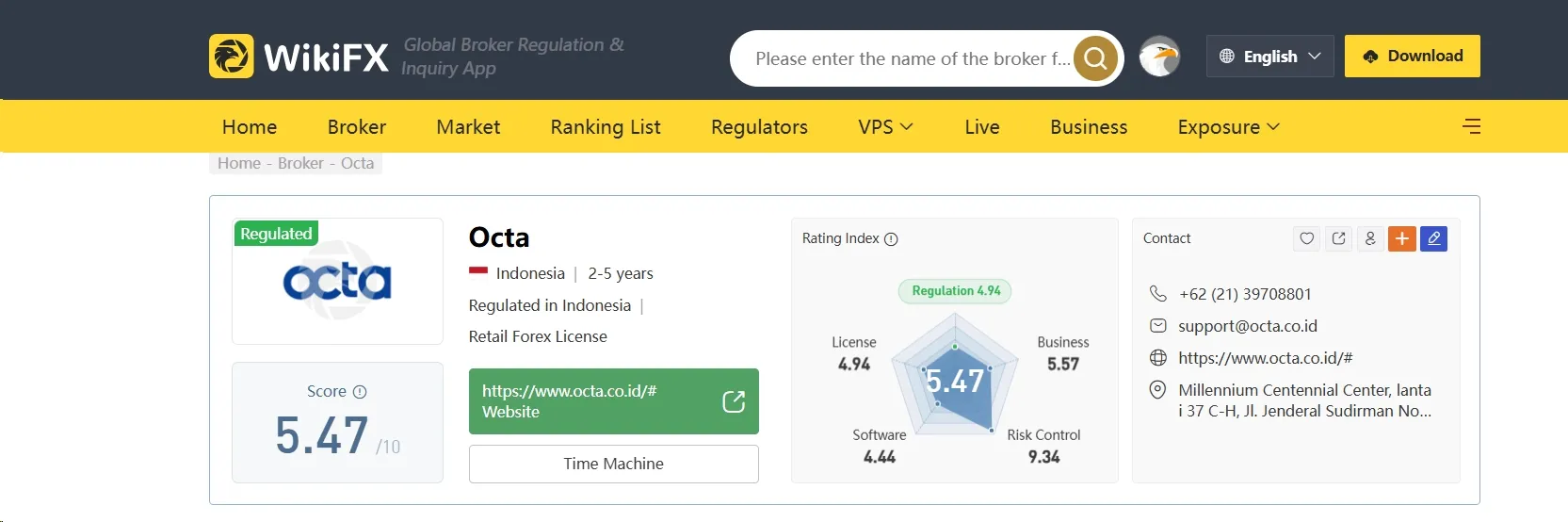Open the Market nav item
1568x522 pixels.
[468, 126]
